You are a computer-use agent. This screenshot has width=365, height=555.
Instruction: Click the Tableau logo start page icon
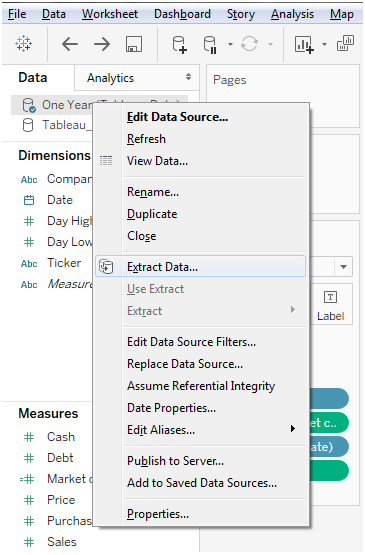[24, 44]
